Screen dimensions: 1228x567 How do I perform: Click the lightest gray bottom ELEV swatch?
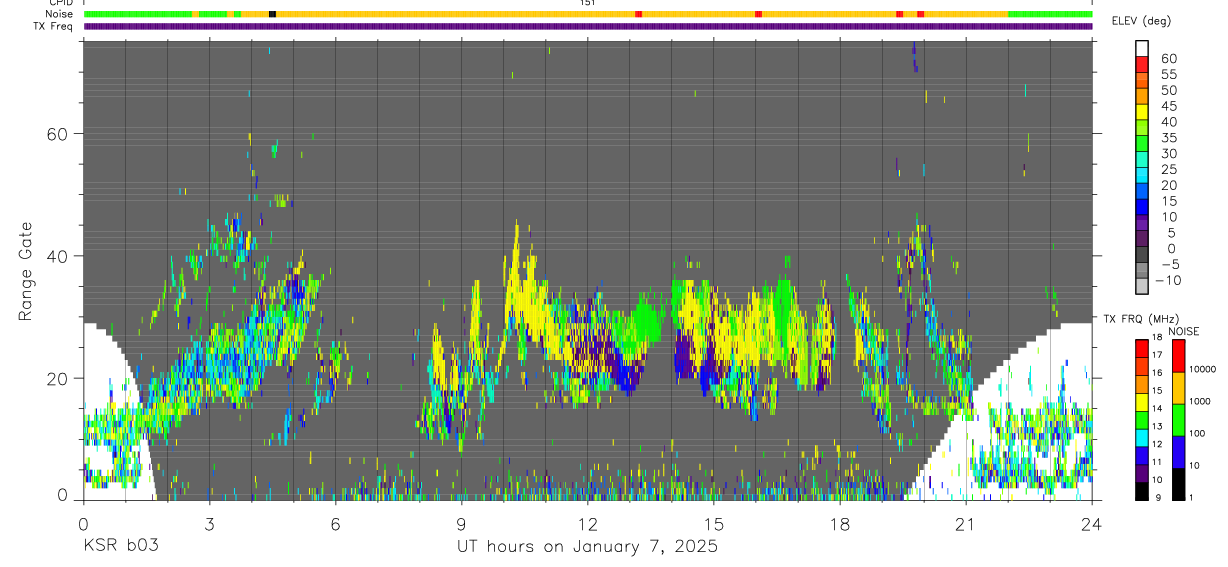tap(1142, 285)
